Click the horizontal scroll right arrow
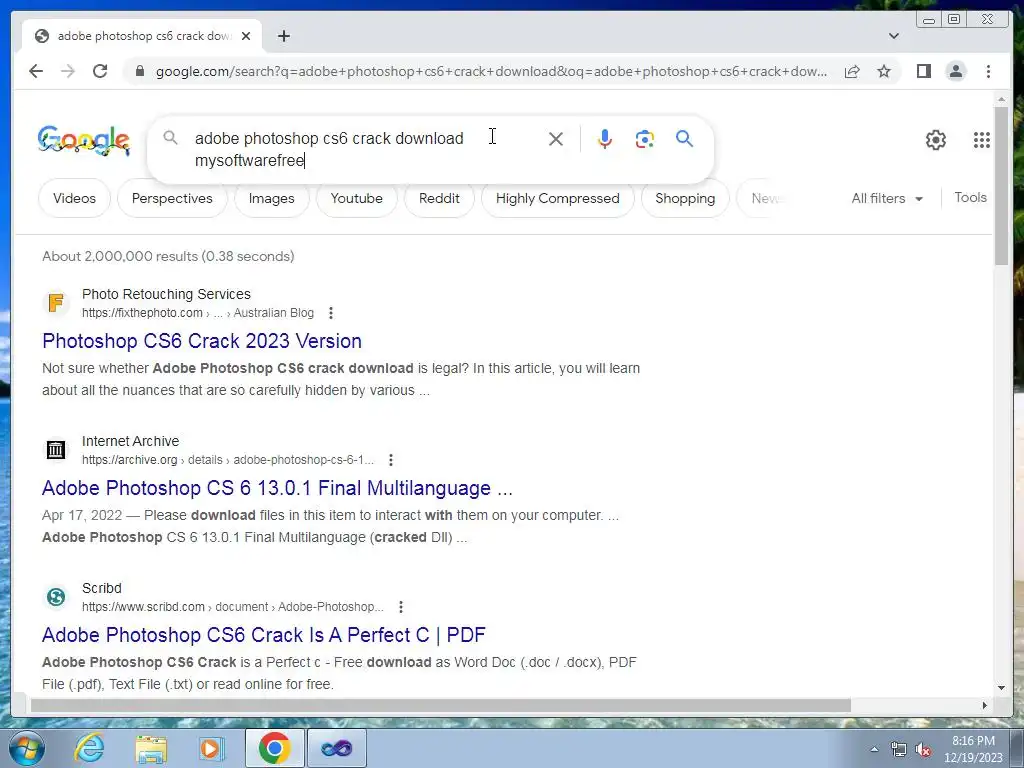This screenshot has height=768, width=1024. [985, 705]
